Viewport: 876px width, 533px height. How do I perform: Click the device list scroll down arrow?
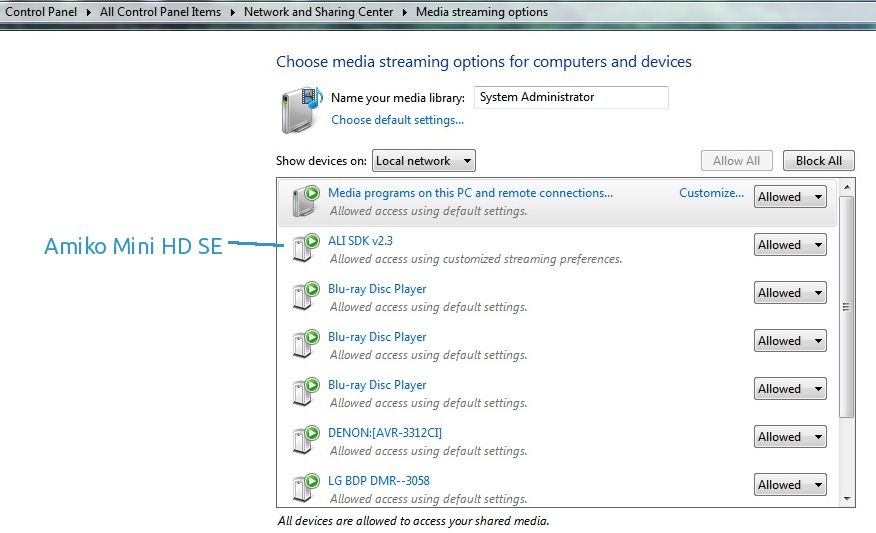click(848, 499)
